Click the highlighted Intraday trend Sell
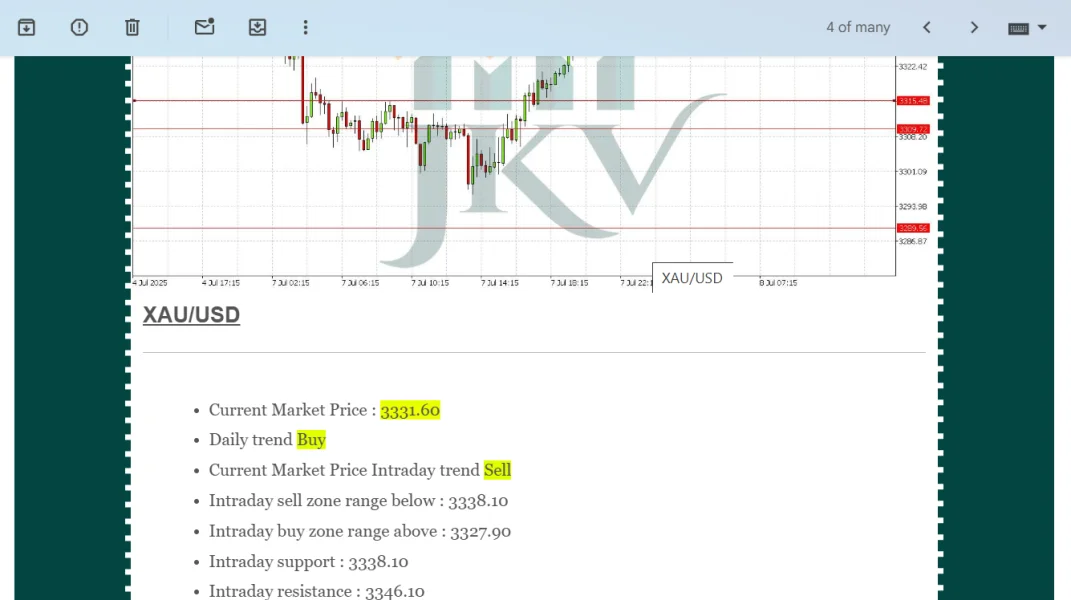This screenshot has height=600, width=1071. pos(497,470)
